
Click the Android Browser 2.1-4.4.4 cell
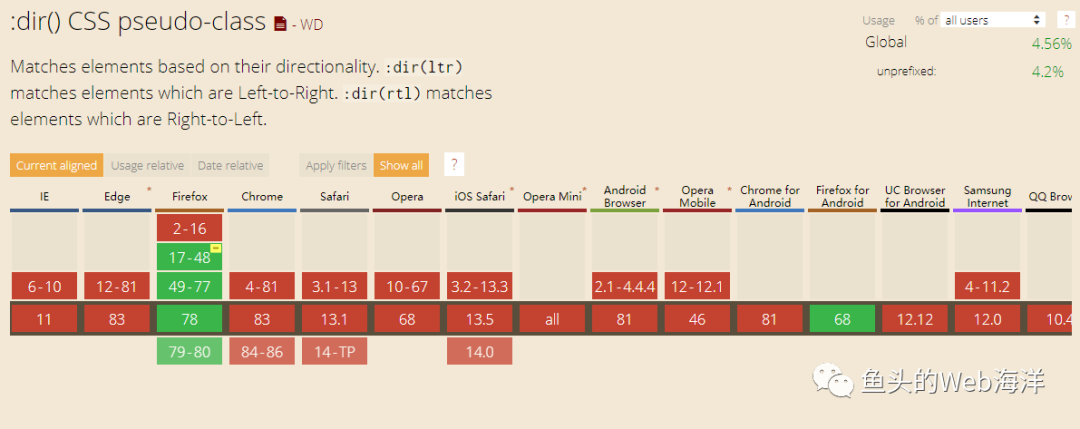(x=625, y=286)
